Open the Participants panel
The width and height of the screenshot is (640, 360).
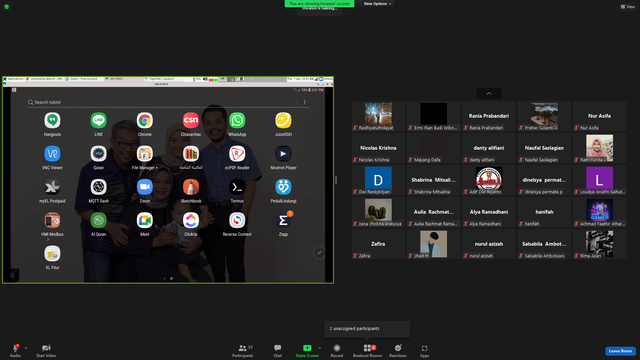pos(243,350)
